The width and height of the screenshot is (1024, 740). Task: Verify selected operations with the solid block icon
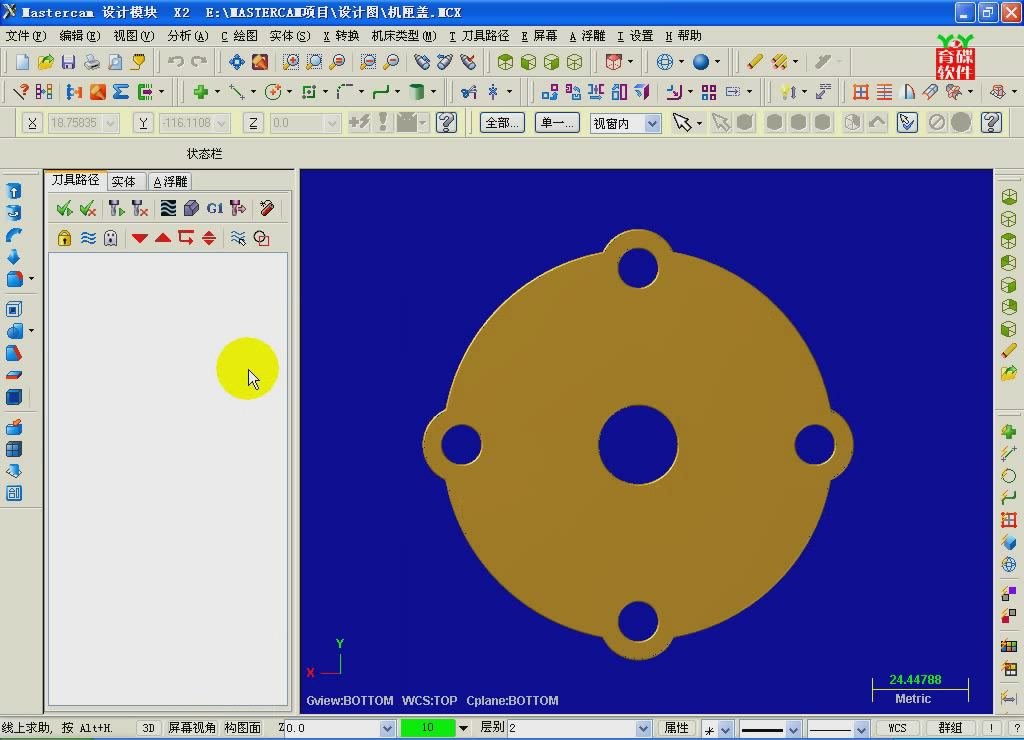click(191, 208)
